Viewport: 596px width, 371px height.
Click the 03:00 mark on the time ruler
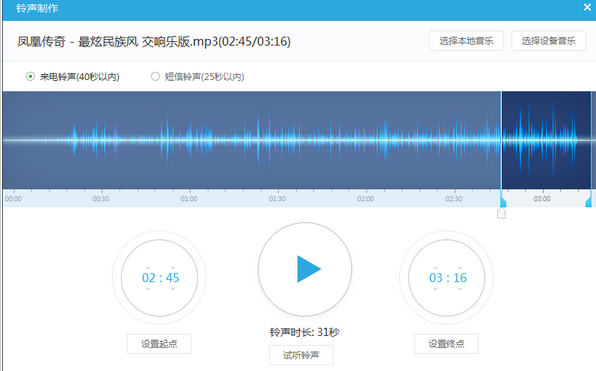tap(542, 199)
